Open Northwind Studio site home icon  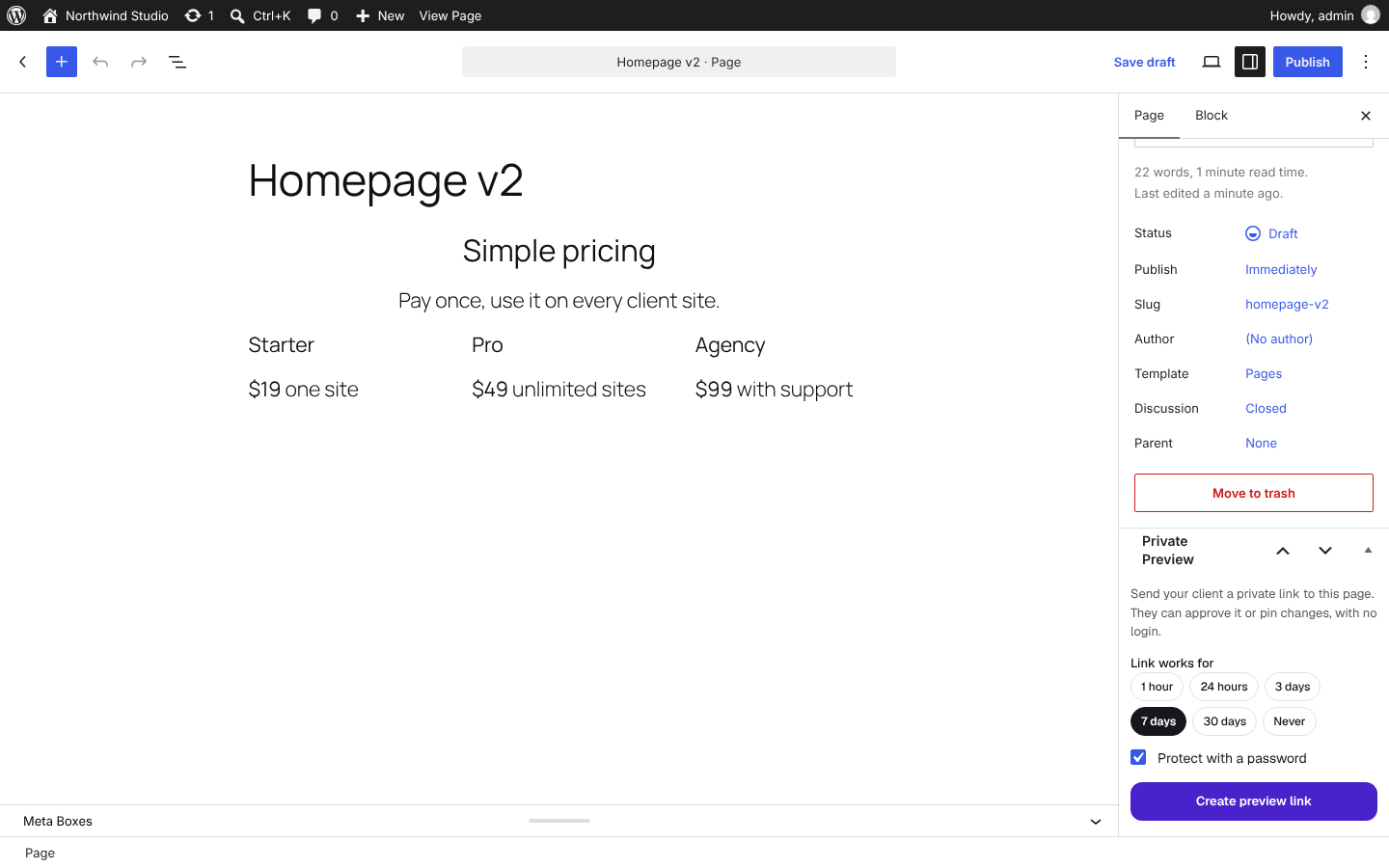point(50,15)
